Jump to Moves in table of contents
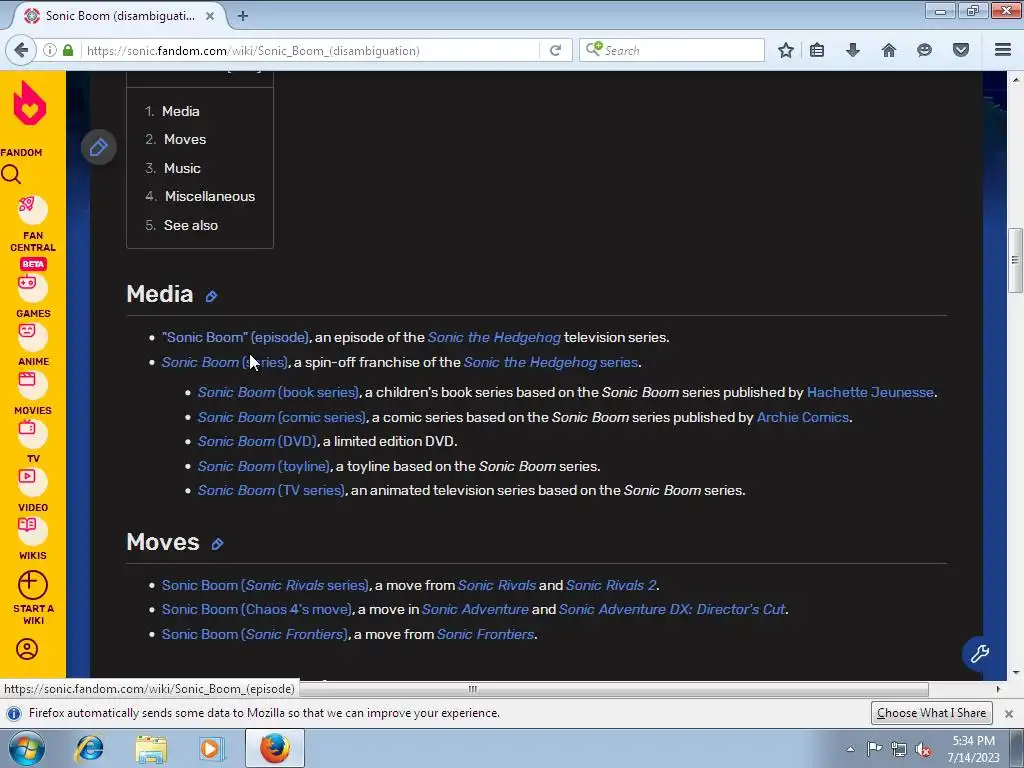 [185, 139]
